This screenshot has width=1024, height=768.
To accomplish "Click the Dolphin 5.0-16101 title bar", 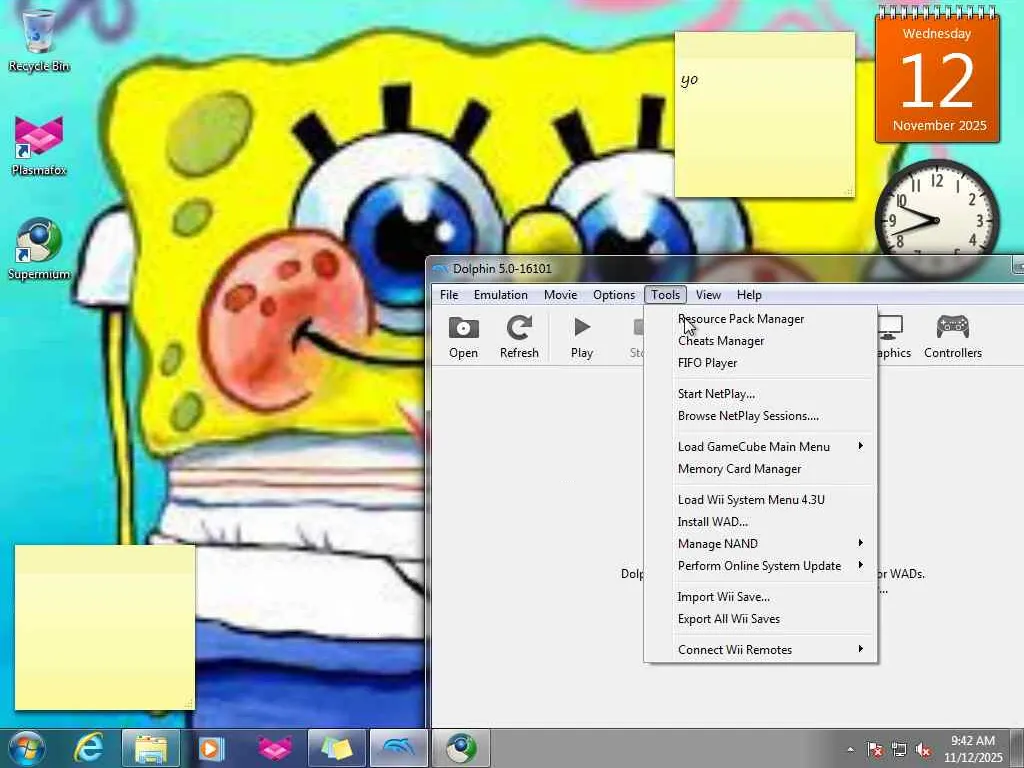I will click(x=718, y=268).
